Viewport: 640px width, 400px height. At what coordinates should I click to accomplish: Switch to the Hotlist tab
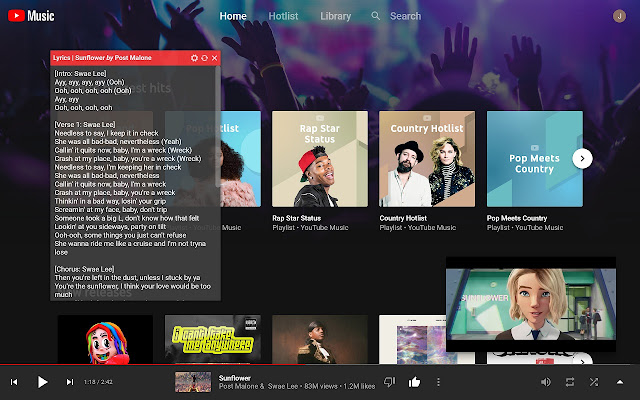point(283,16)
